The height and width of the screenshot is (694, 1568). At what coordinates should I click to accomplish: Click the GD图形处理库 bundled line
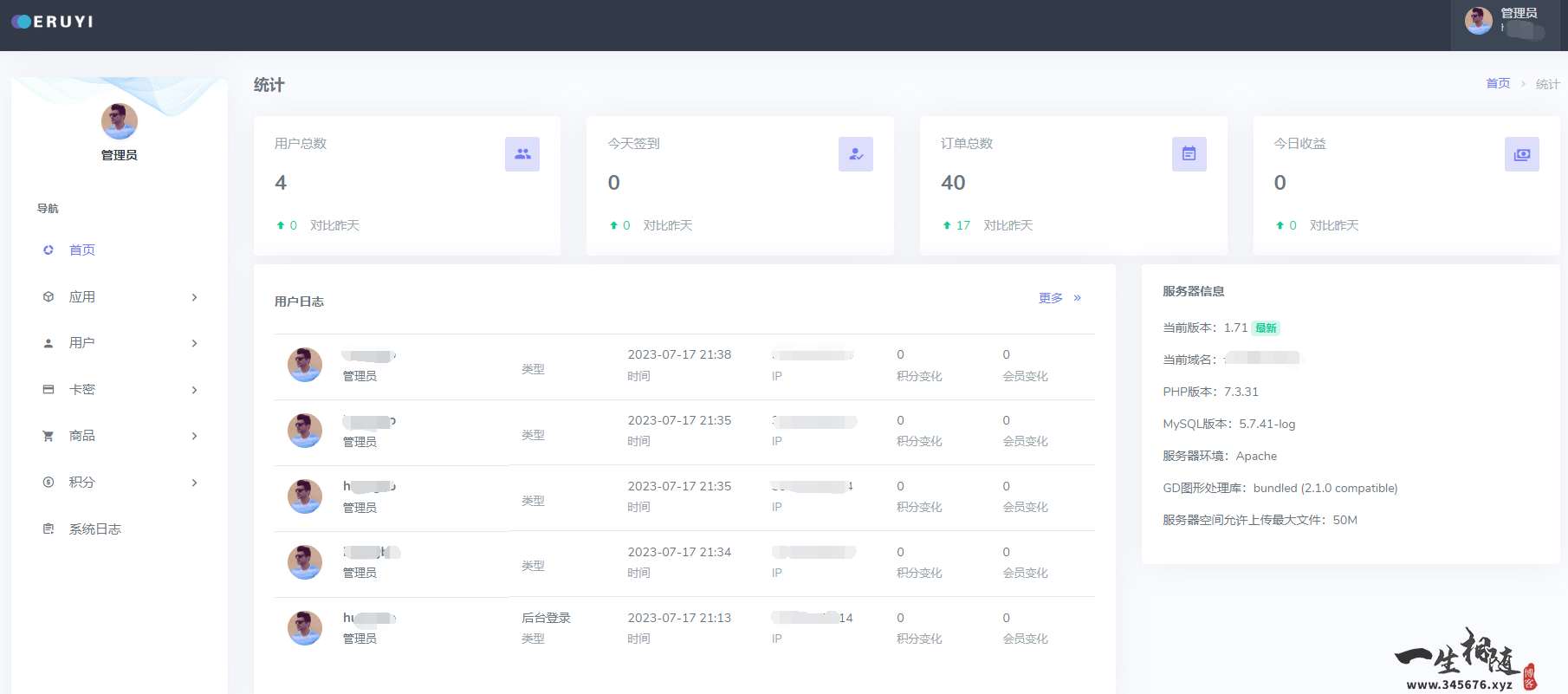point(1280,488)
